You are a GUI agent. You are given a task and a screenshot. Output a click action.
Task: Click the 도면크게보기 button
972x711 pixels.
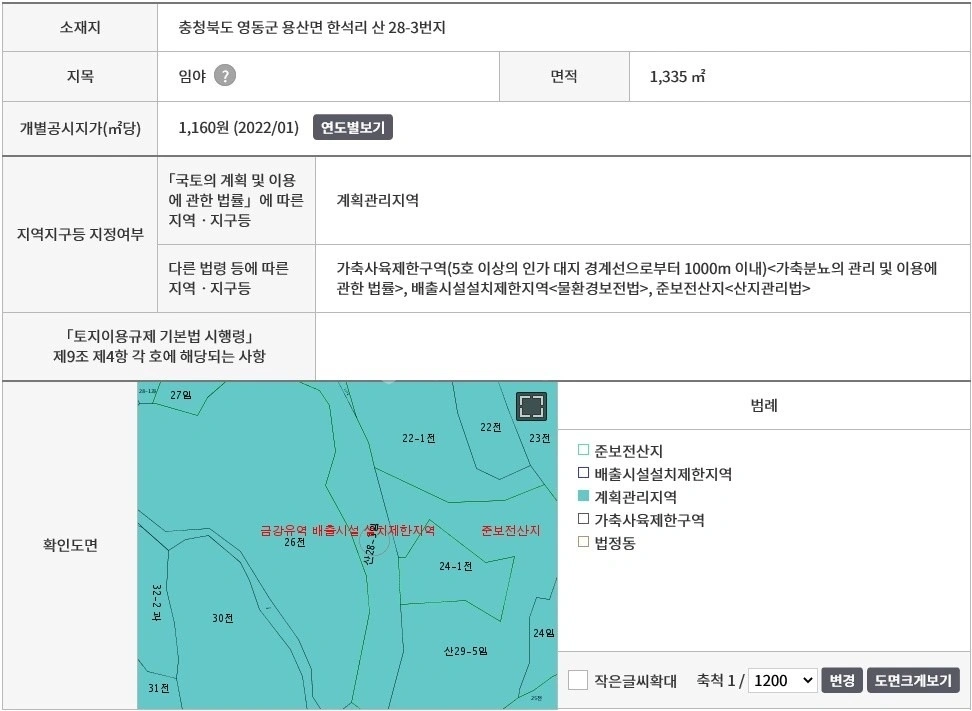pyautogui.click(x=913, y=680)
